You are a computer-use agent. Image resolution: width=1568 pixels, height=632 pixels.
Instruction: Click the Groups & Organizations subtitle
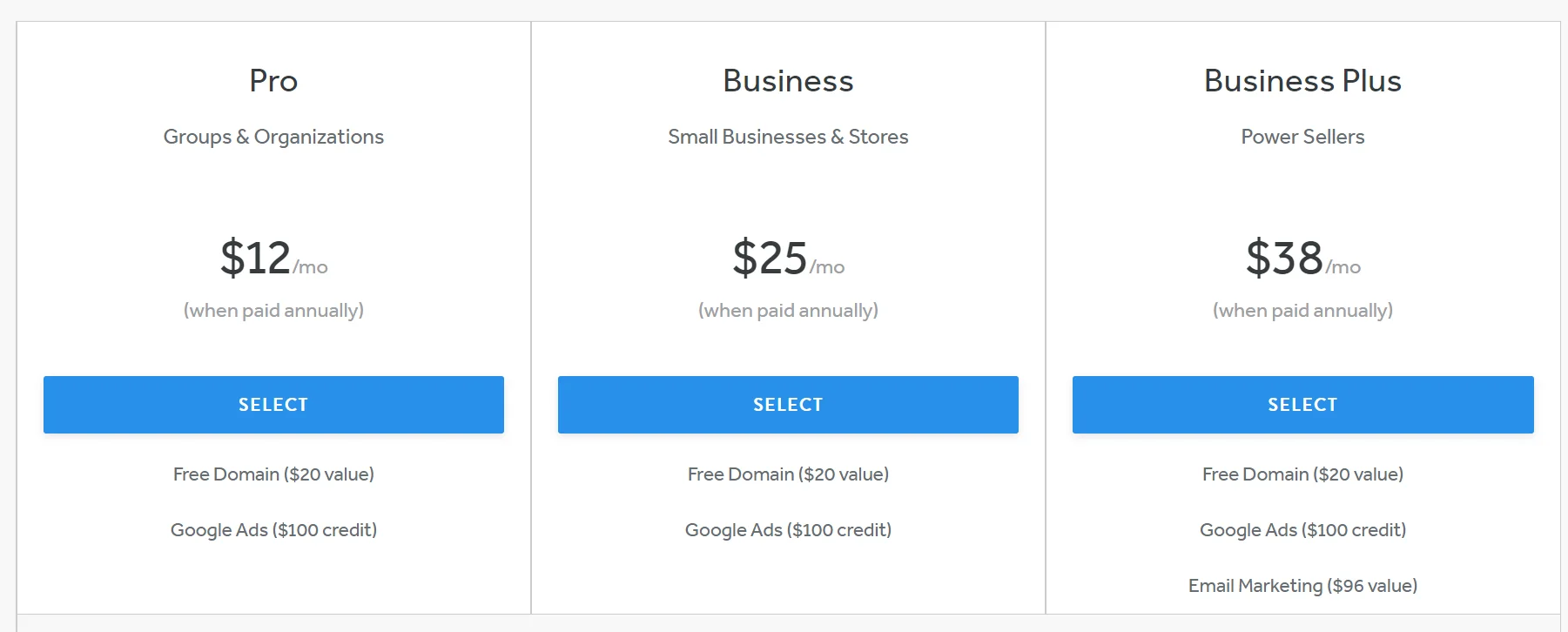coord(273,137)
